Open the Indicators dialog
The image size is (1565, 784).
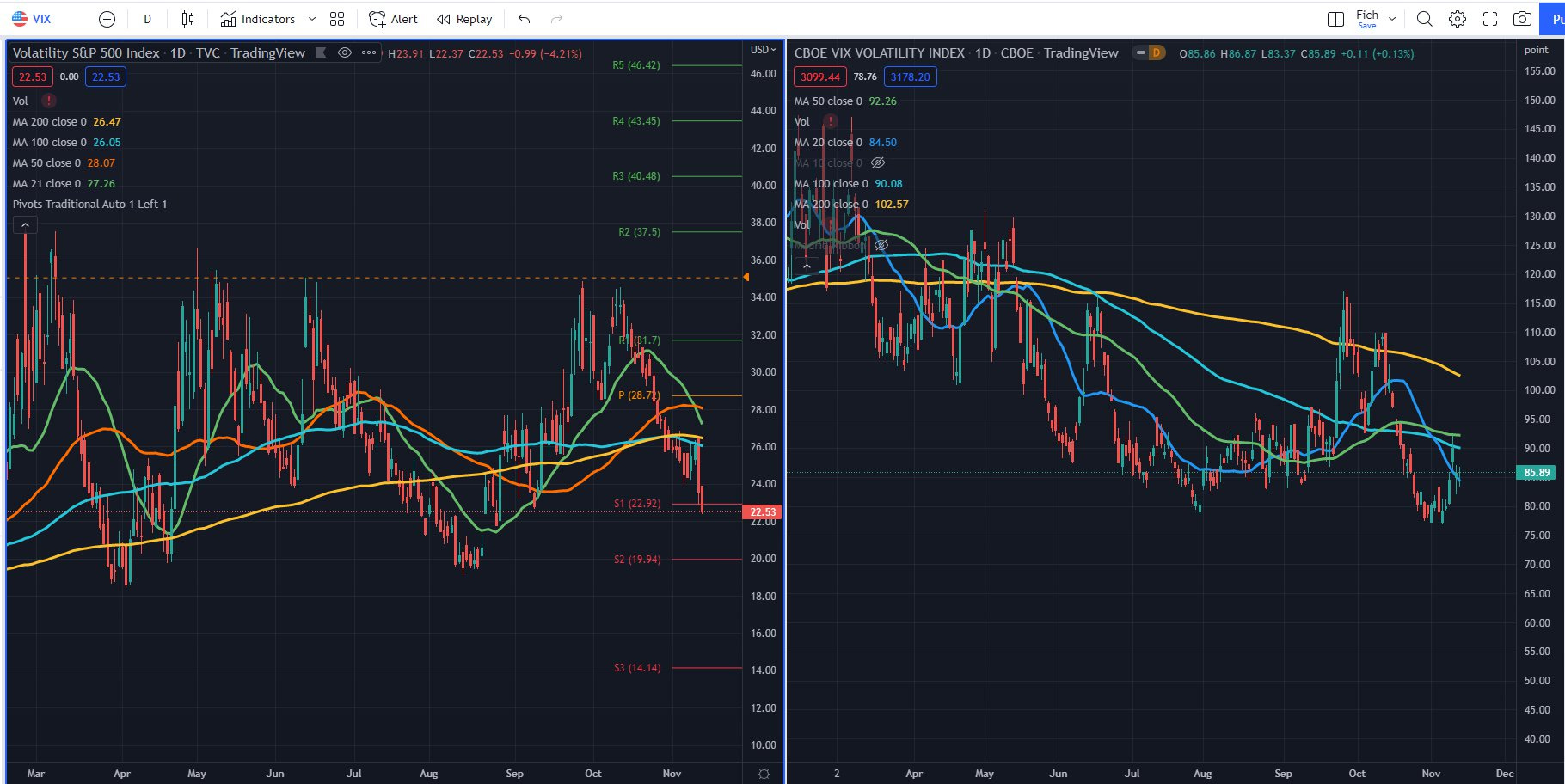(x=257, y=19)
